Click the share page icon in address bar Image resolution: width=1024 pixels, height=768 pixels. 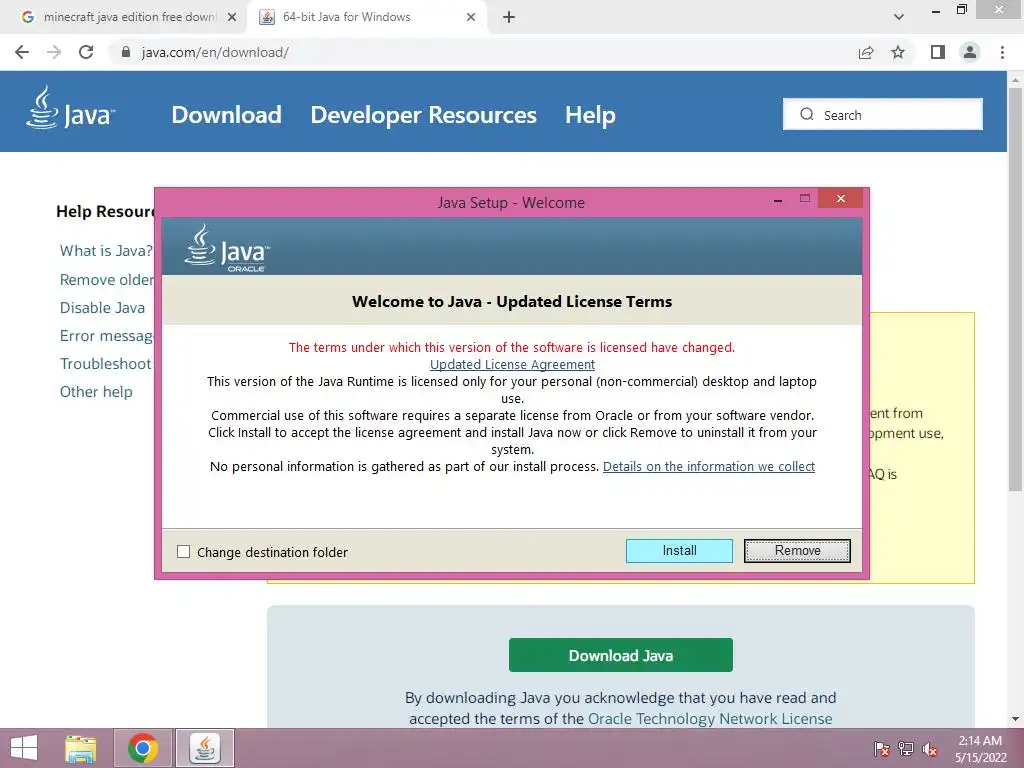866,52
